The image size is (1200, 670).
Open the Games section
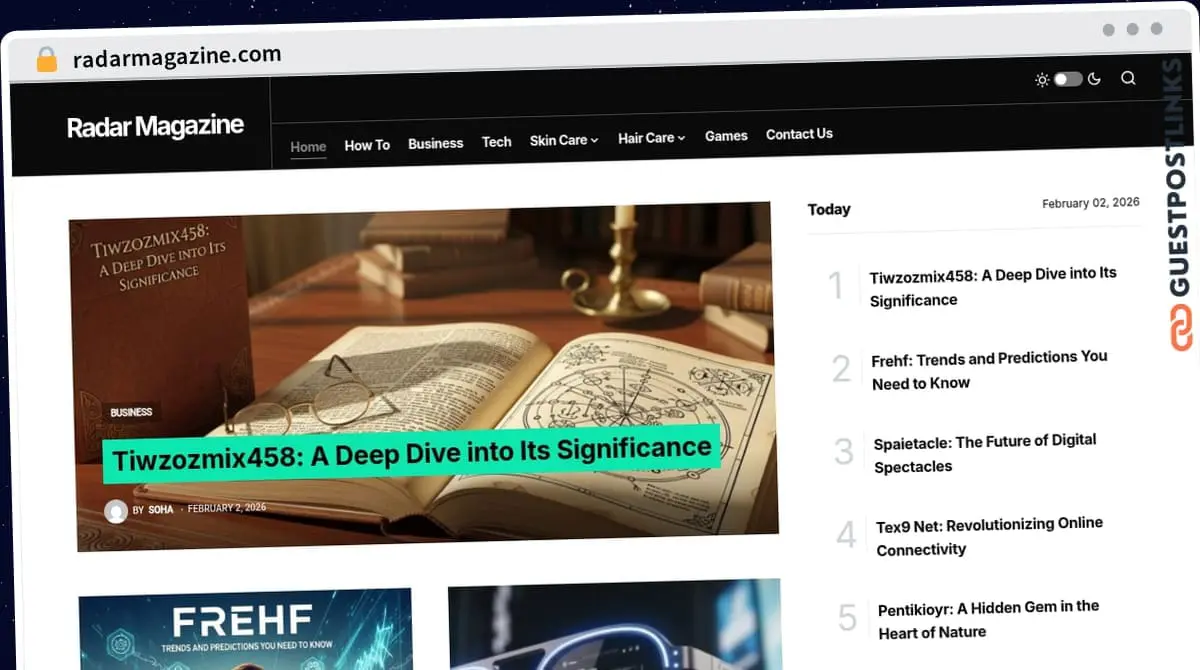pyautogui.click(x=726, y=136)
